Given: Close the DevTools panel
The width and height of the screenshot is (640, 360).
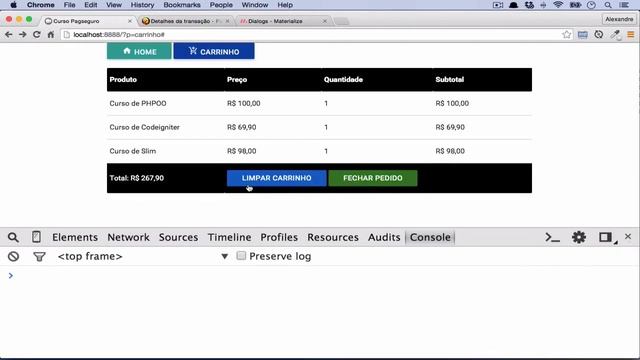Looking at the screenshot, I should tap(628, 237).
